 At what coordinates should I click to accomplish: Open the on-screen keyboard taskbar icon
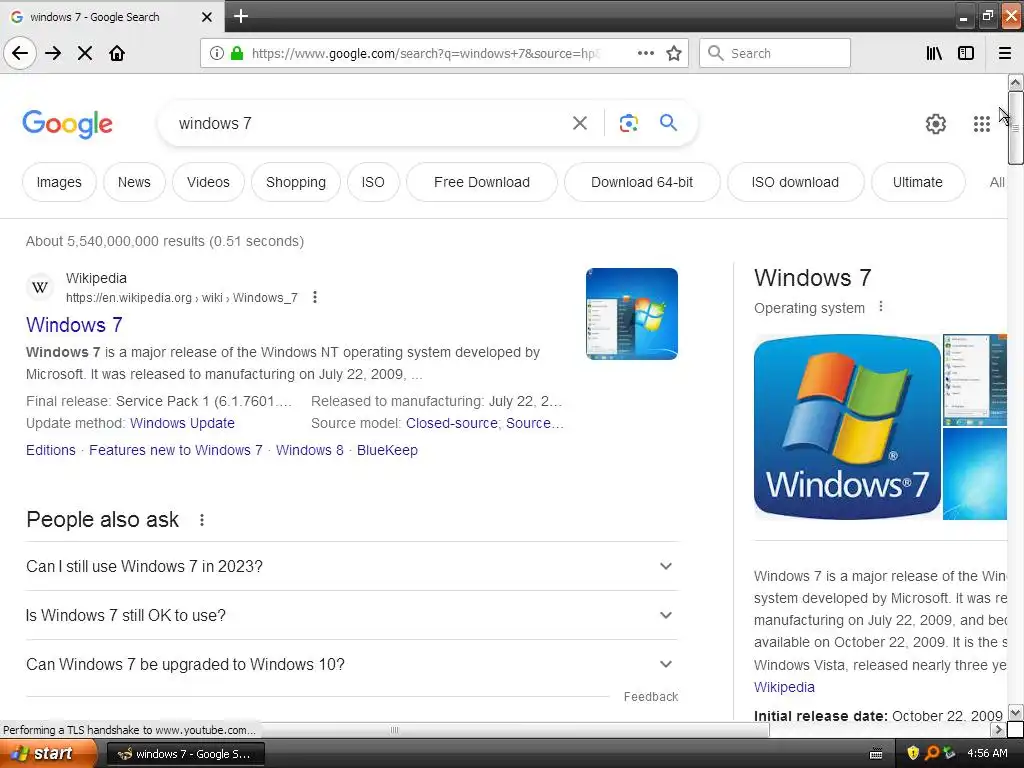[876, 754]
